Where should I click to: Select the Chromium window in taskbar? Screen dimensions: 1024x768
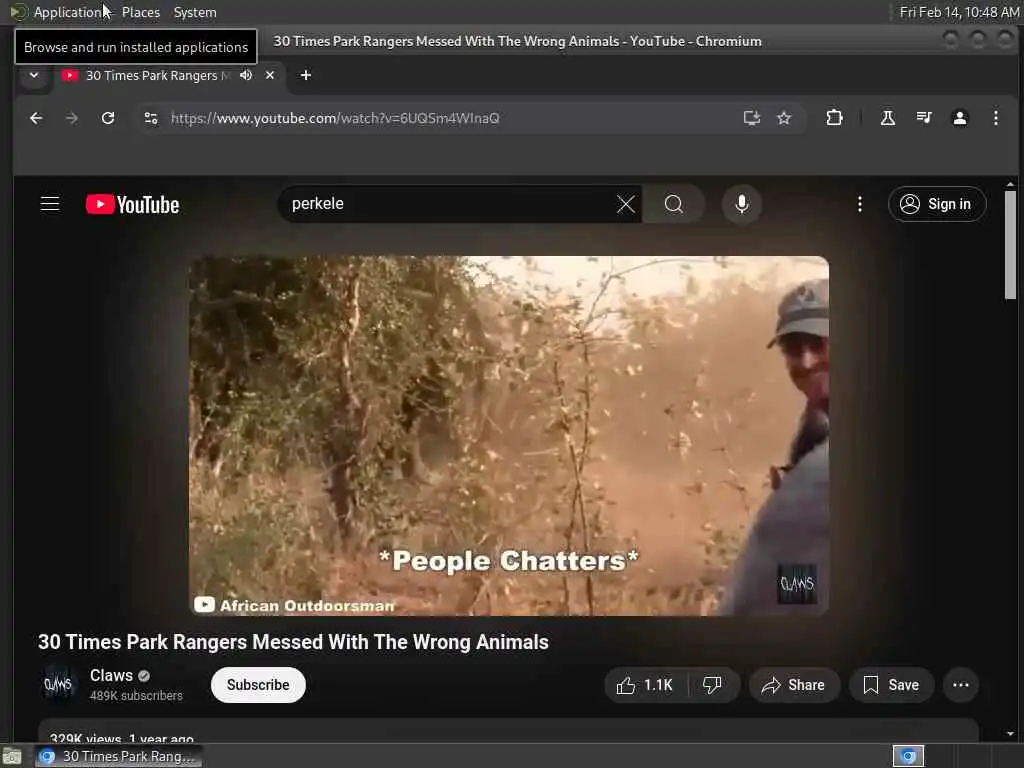tap(119, 756)
